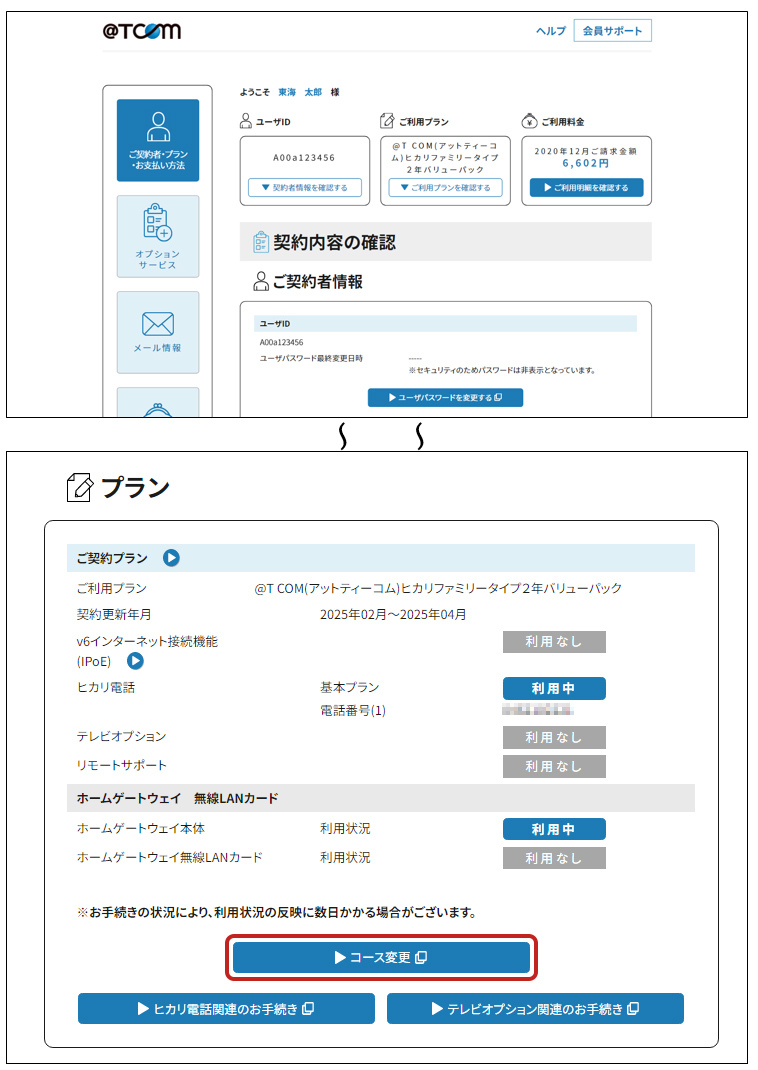
Task: Select メール情報 sidebar item
Action: 158,332
